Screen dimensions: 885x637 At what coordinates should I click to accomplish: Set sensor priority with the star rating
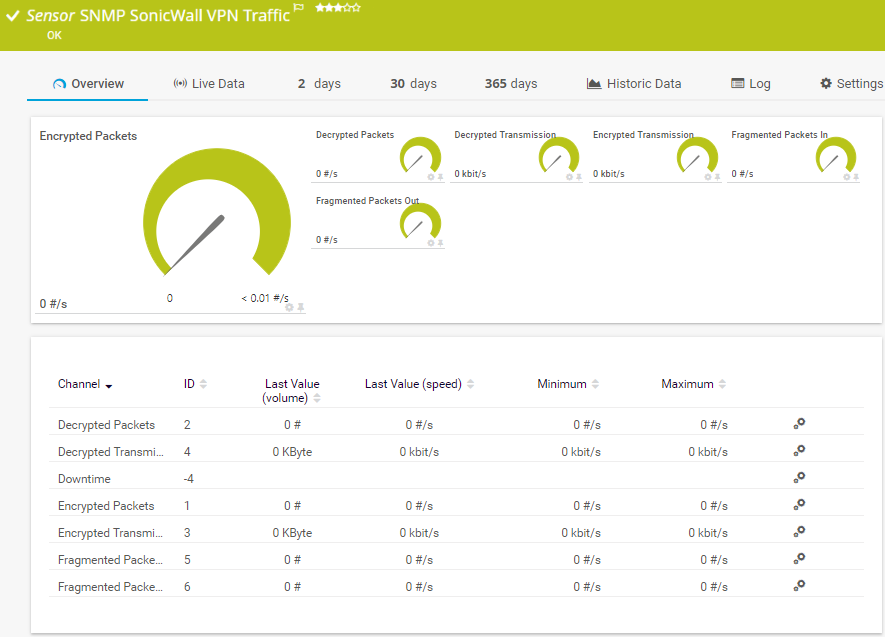(338, 8)
